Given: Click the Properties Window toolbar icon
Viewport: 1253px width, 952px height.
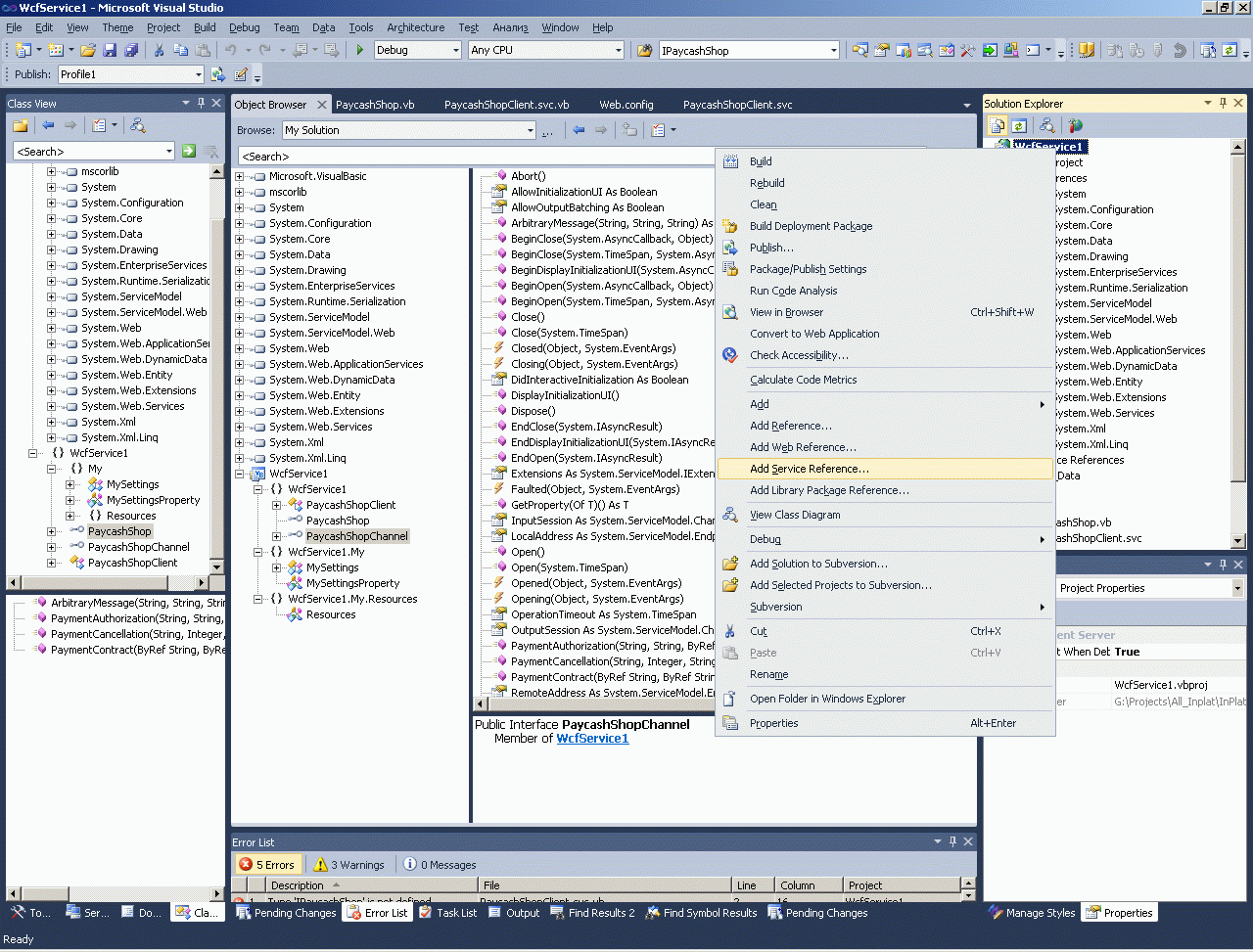Looking at the screenshot, I should click(x=882, y=50).
